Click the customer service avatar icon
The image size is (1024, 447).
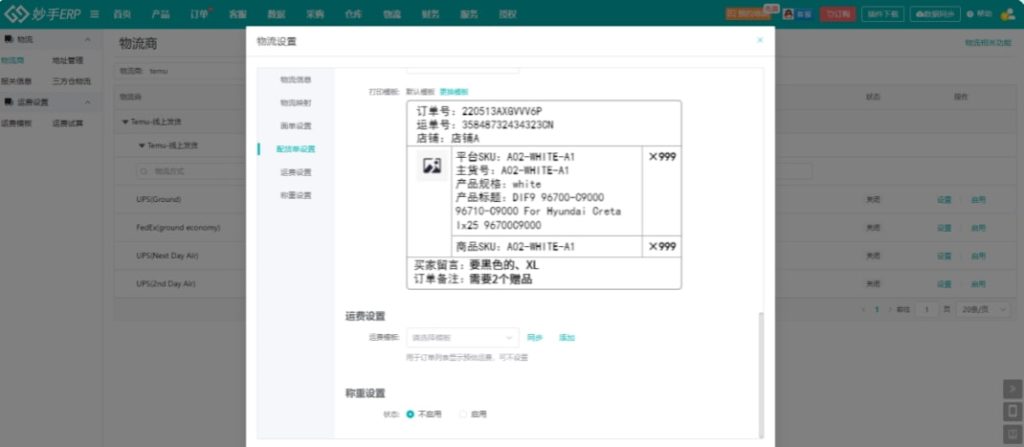[788, 14]
